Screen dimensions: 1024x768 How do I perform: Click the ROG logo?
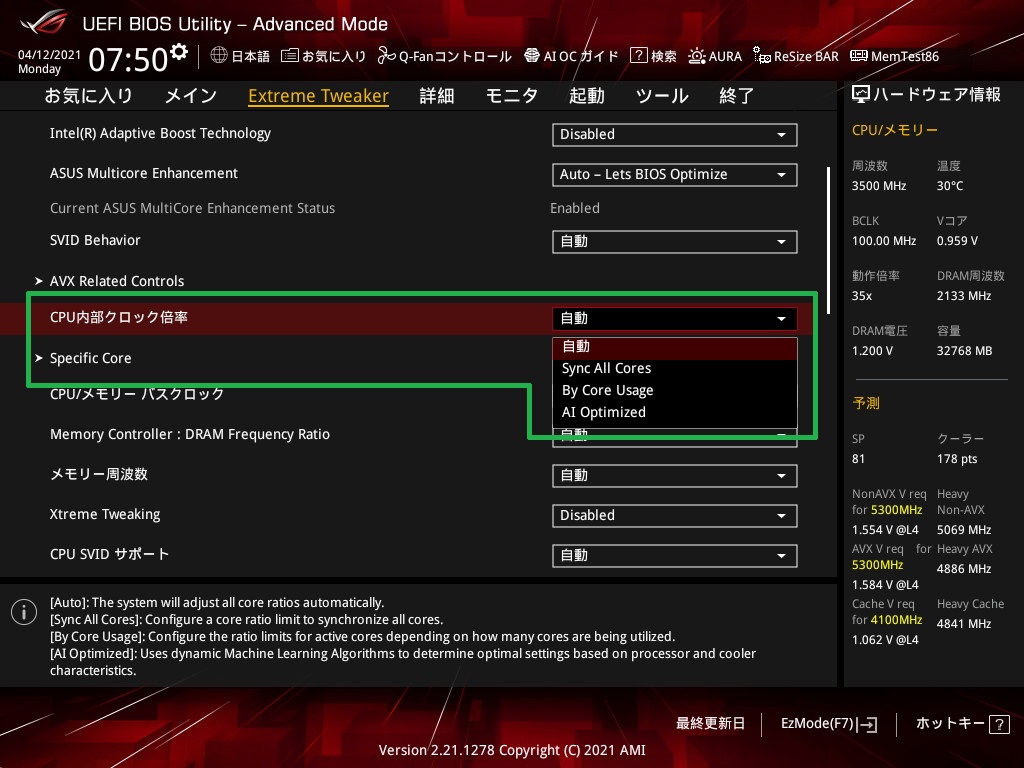[x=44, y=23]
